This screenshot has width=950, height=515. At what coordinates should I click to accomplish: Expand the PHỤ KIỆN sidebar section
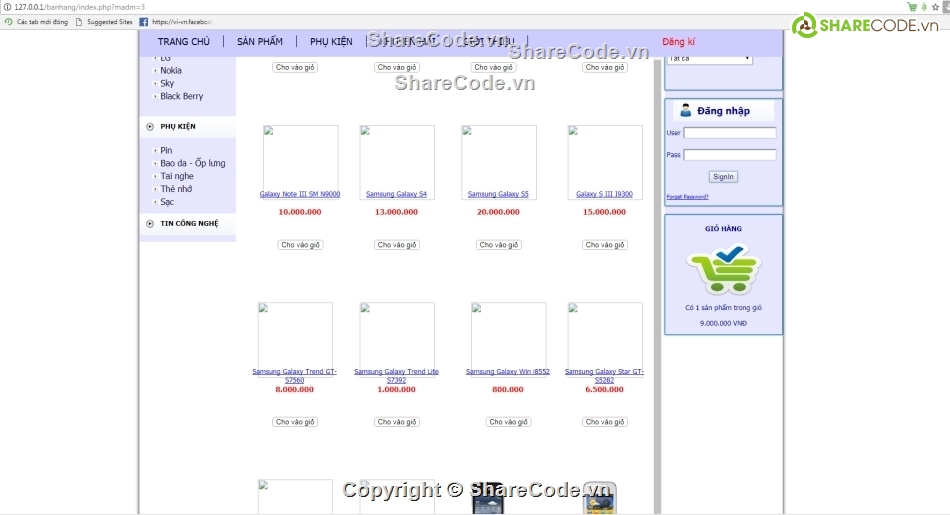178,127
